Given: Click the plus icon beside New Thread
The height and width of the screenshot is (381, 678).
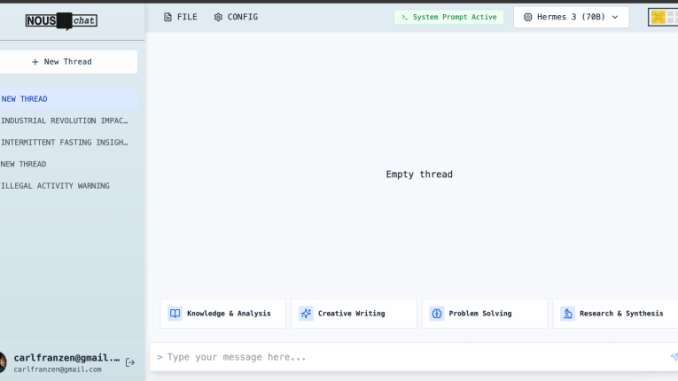Looking at the screenshot, I should (35, 62).
